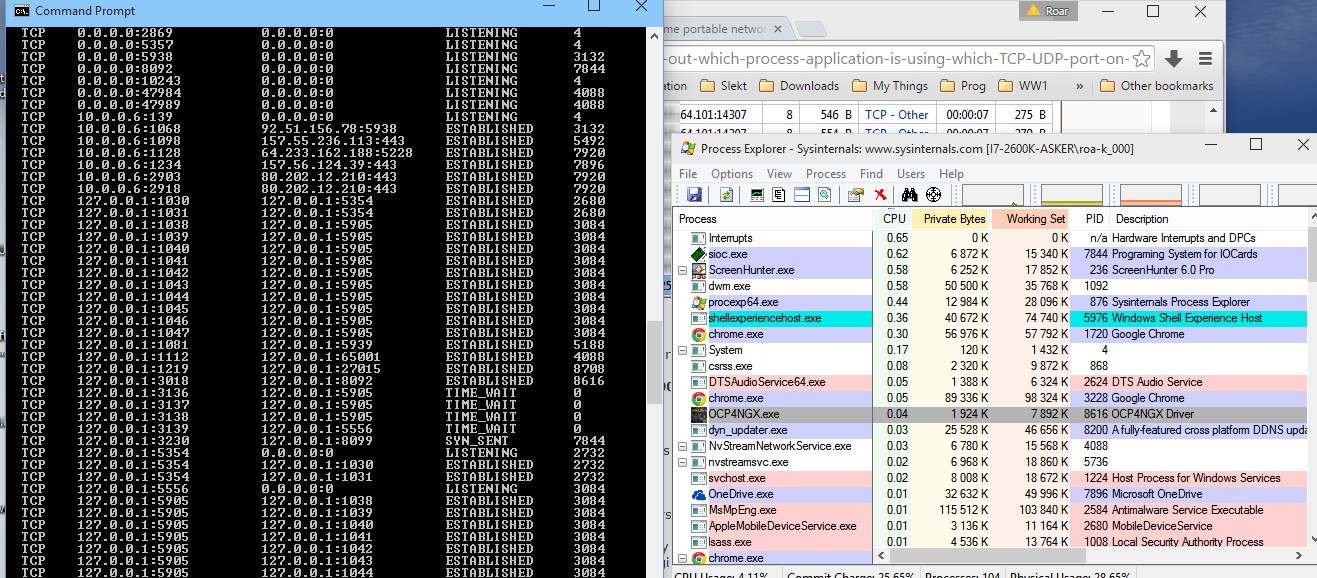
Task: Open the System Information graph icon
Action: click(758, 195)
